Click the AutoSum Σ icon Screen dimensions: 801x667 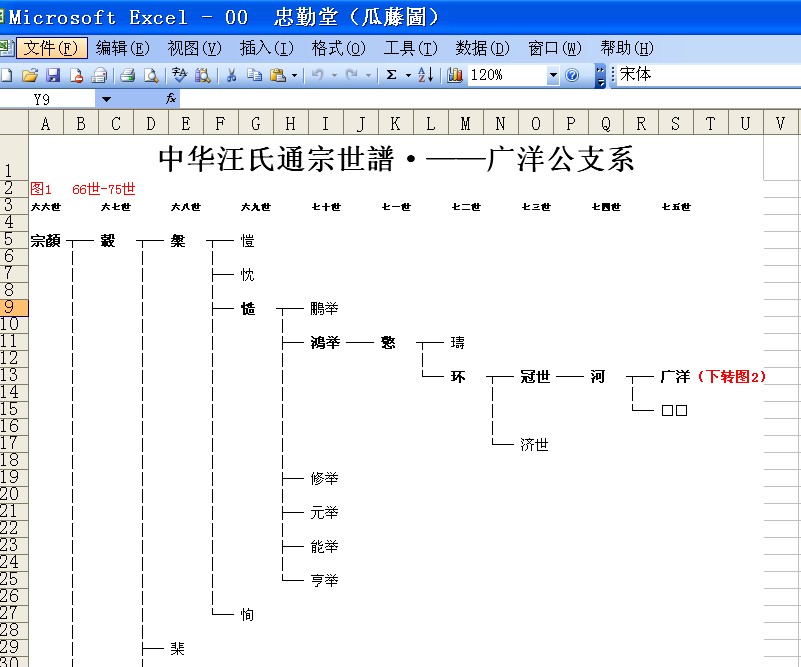pyautogui.click(x=392, y=74)
